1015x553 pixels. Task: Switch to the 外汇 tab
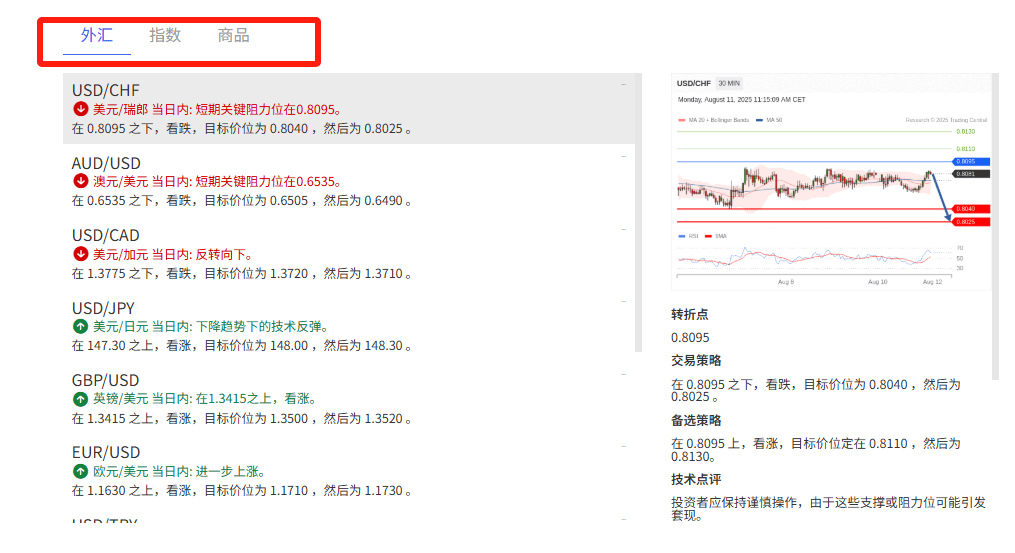coord(96,35)
